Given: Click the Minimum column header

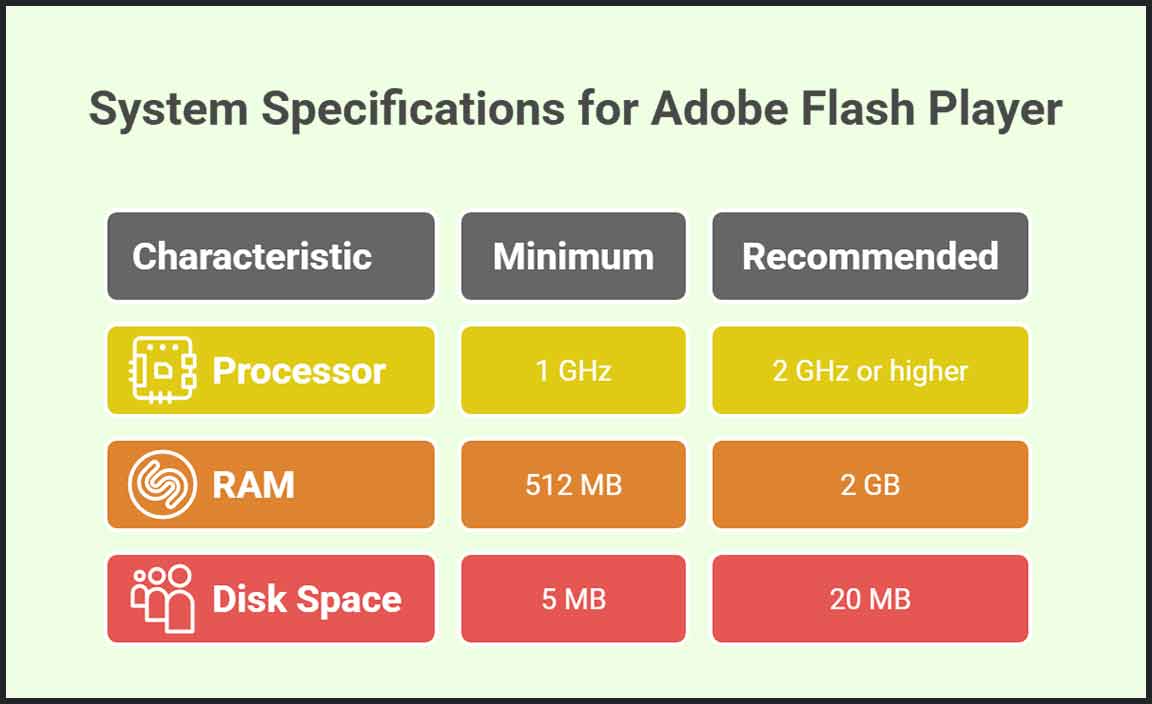Looking at the screenshot, I should 573,256.
